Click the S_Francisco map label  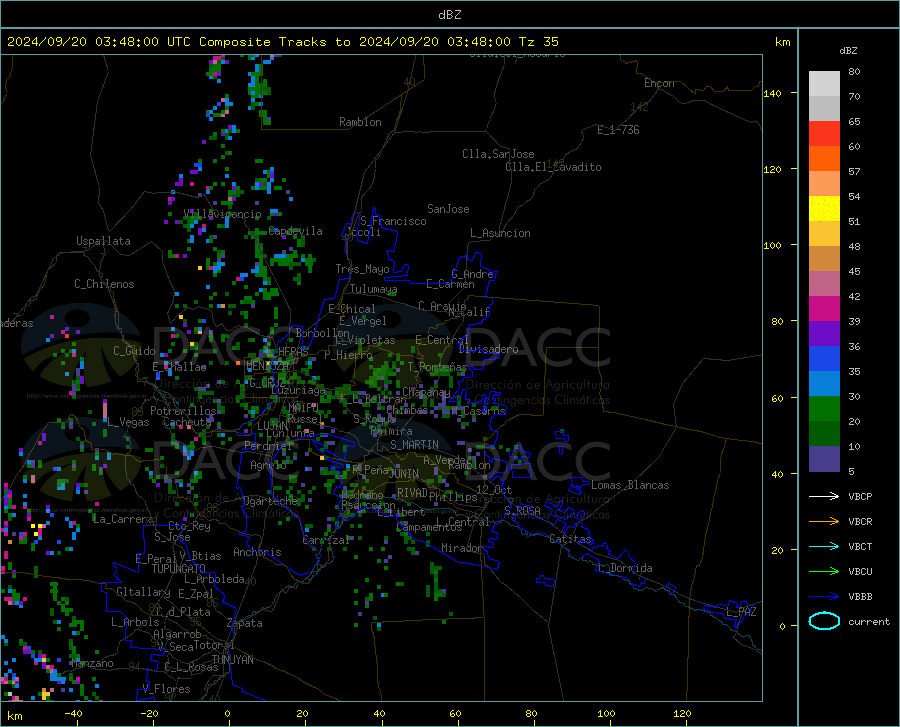click(x=393, y=221)
